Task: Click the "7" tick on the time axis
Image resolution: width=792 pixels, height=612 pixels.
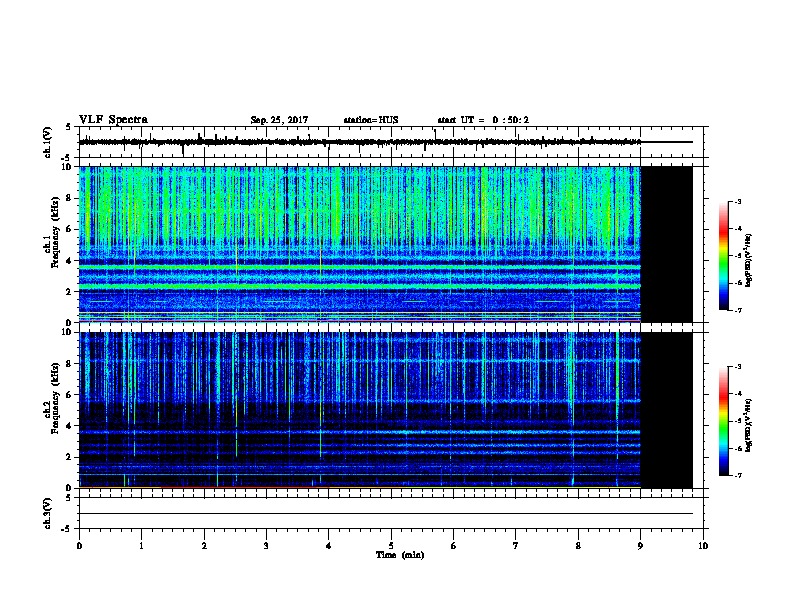Action: 516,545
